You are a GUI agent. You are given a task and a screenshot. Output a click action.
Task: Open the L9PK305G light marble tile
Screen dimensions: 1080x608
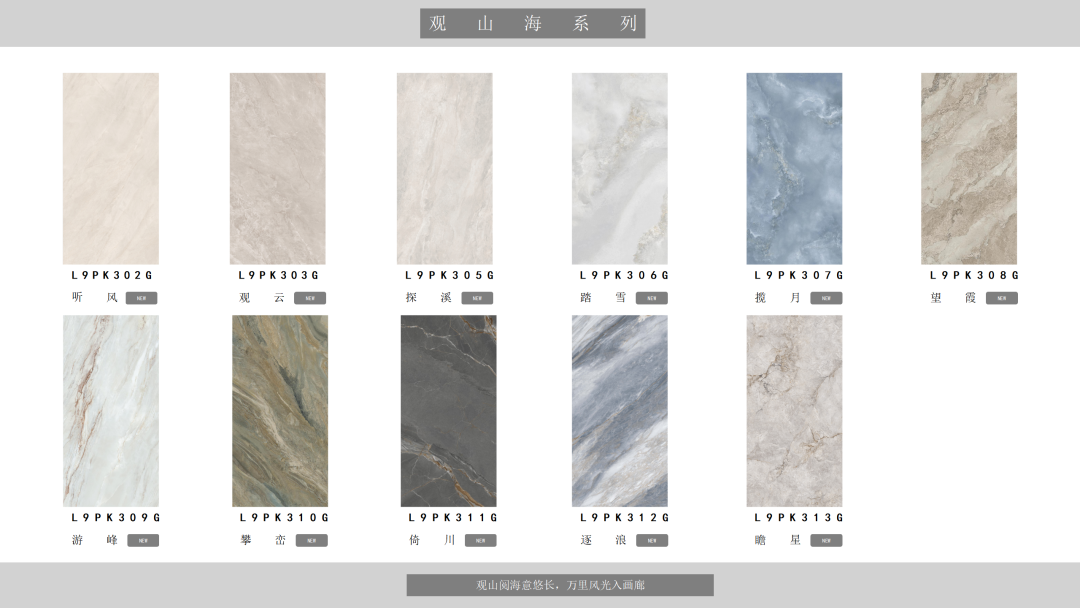pyautogui.click(x=444, y=168)
